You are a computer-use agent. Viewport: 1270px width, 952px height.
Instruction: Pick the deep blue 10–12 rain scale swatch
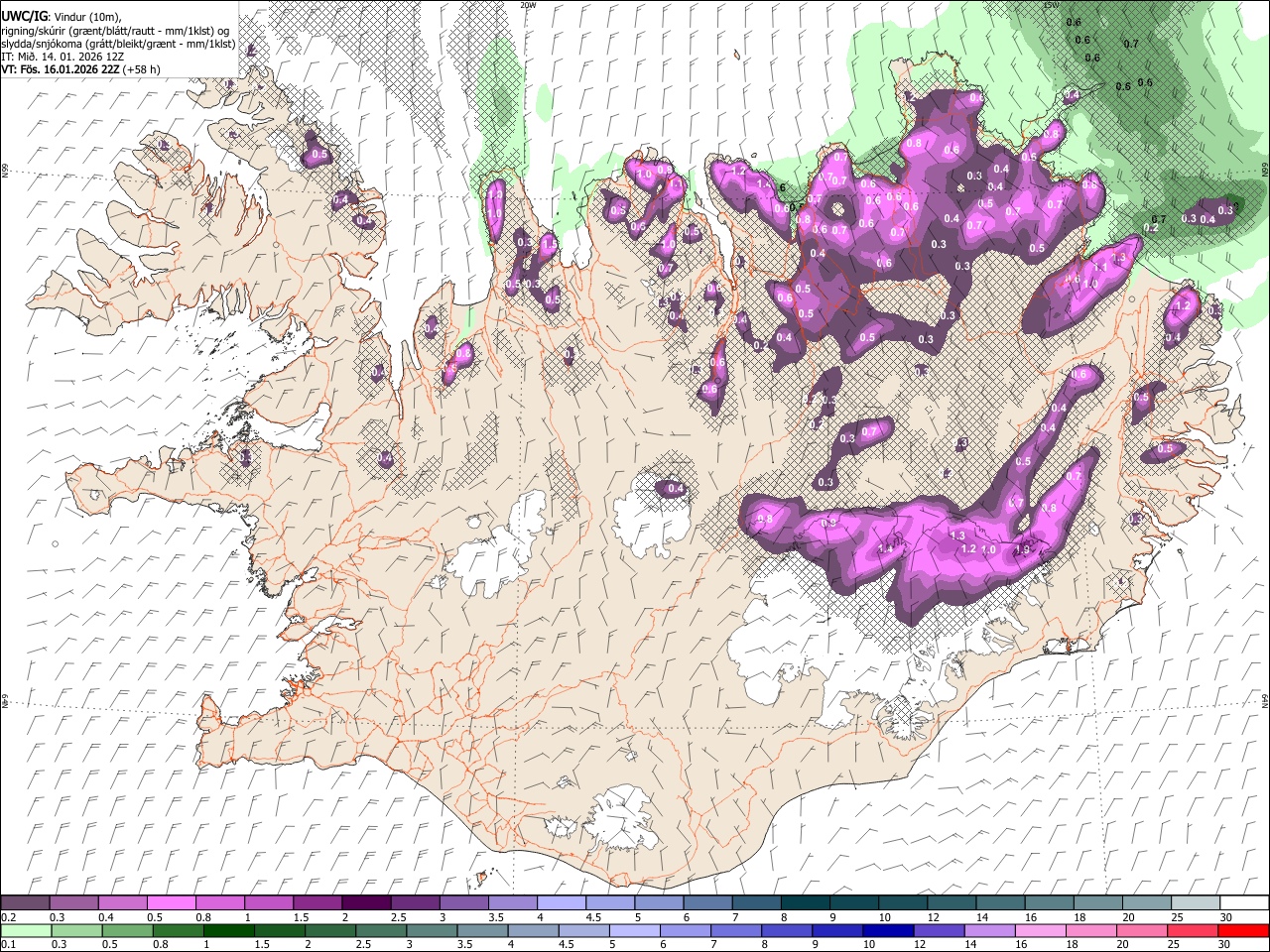pos(889,930)
